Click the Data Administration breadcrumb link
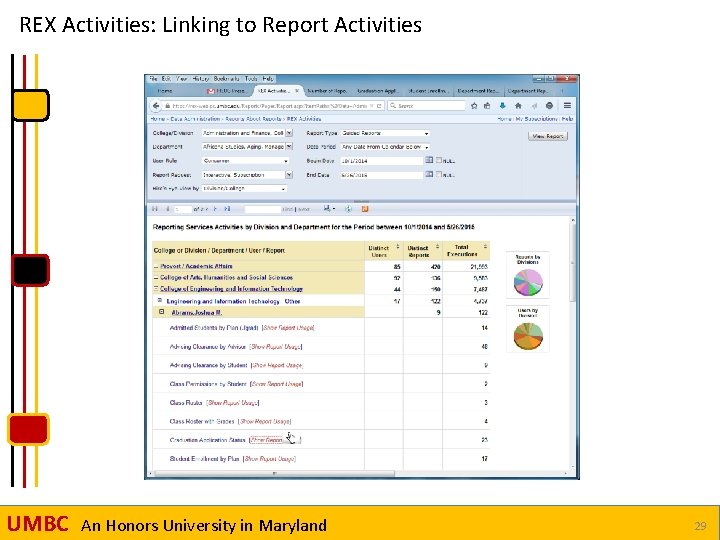The width and height of the screenshot is (720, 540). (x=196, y=119)
